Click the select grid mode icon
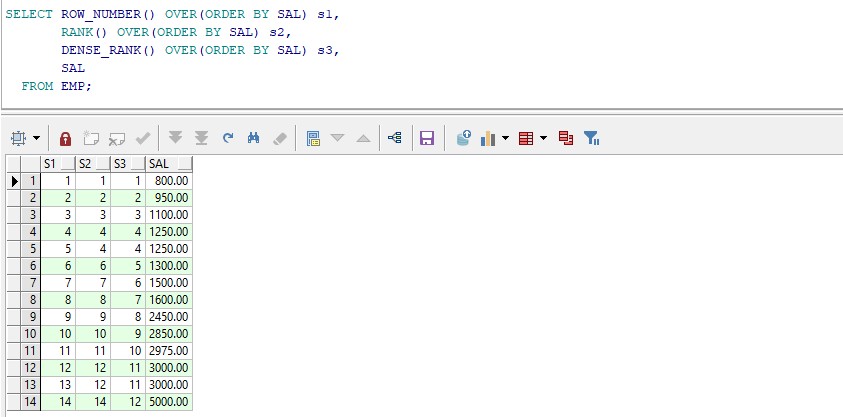The image size is (843, 417). point(18,139)
